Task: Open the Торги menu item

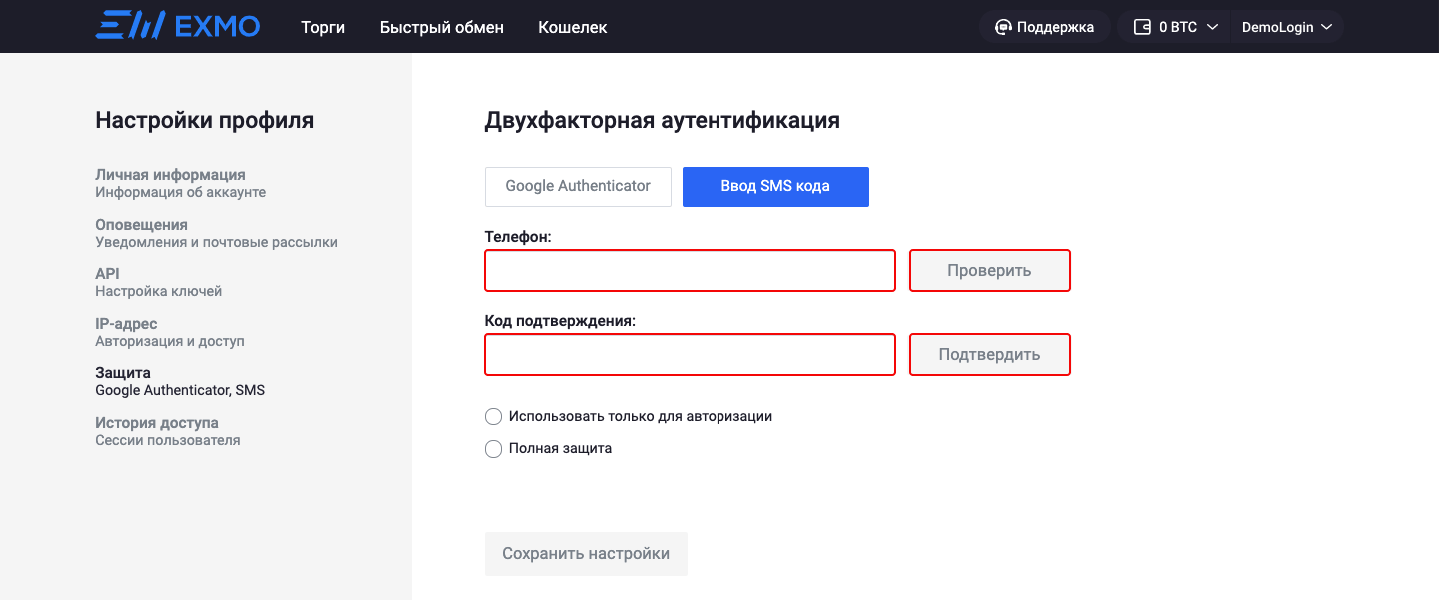Action: tap(323, 27)
